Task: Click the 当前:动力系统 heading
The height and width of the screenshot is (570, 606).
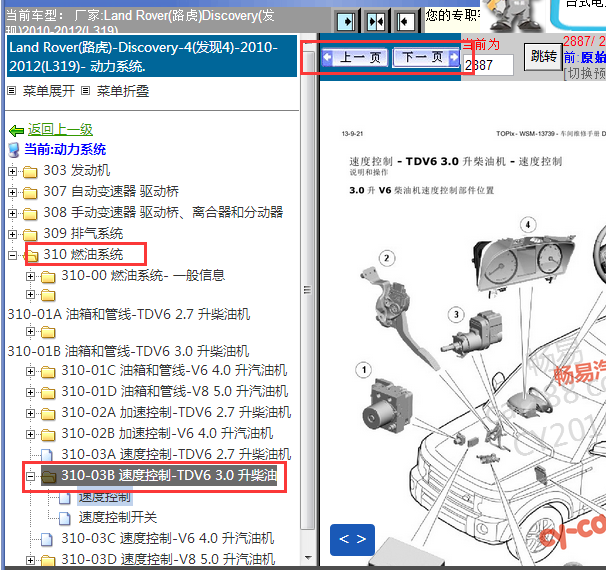Action: pos(65,150)
